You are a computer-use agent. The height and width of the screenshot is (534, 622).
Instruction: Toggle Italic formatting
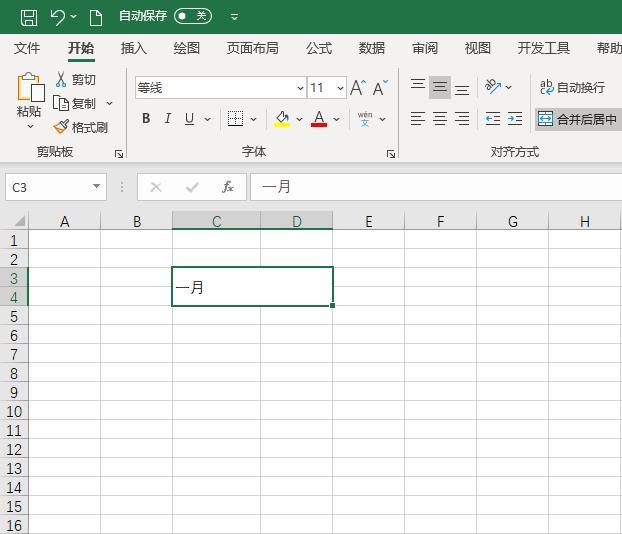point(167,119)
